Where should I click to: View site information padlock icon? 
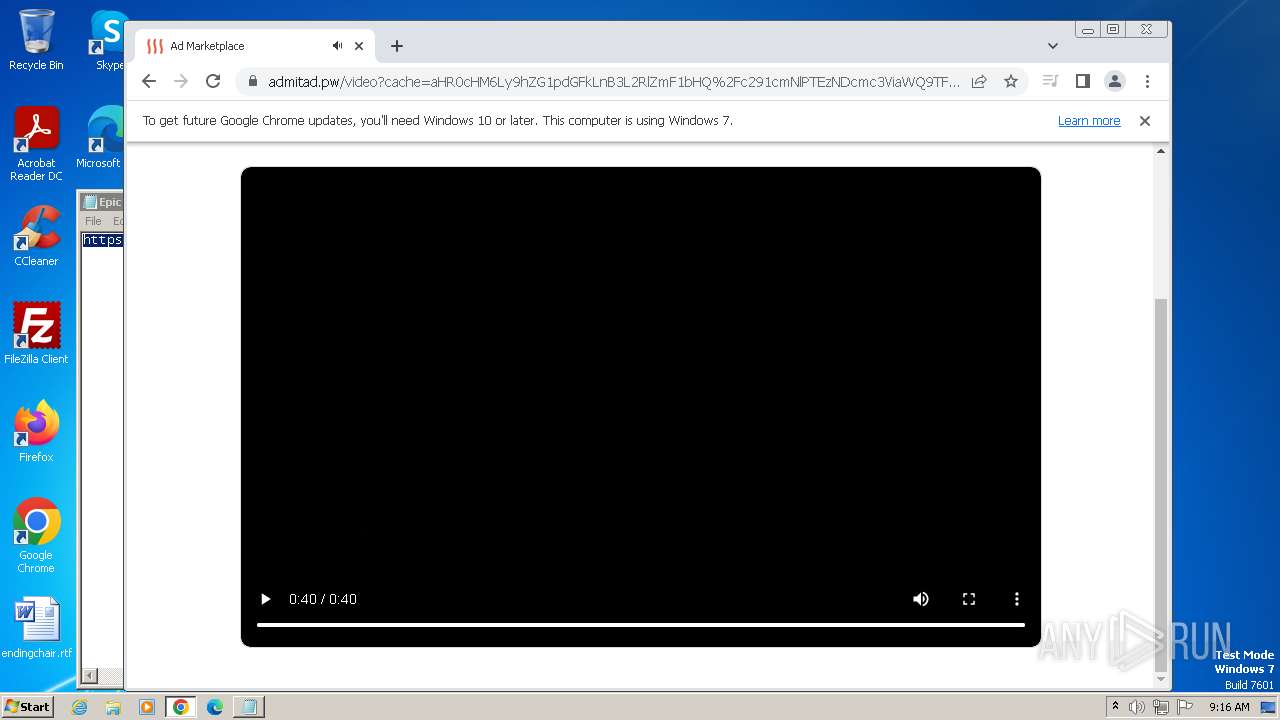coord(252,82)
